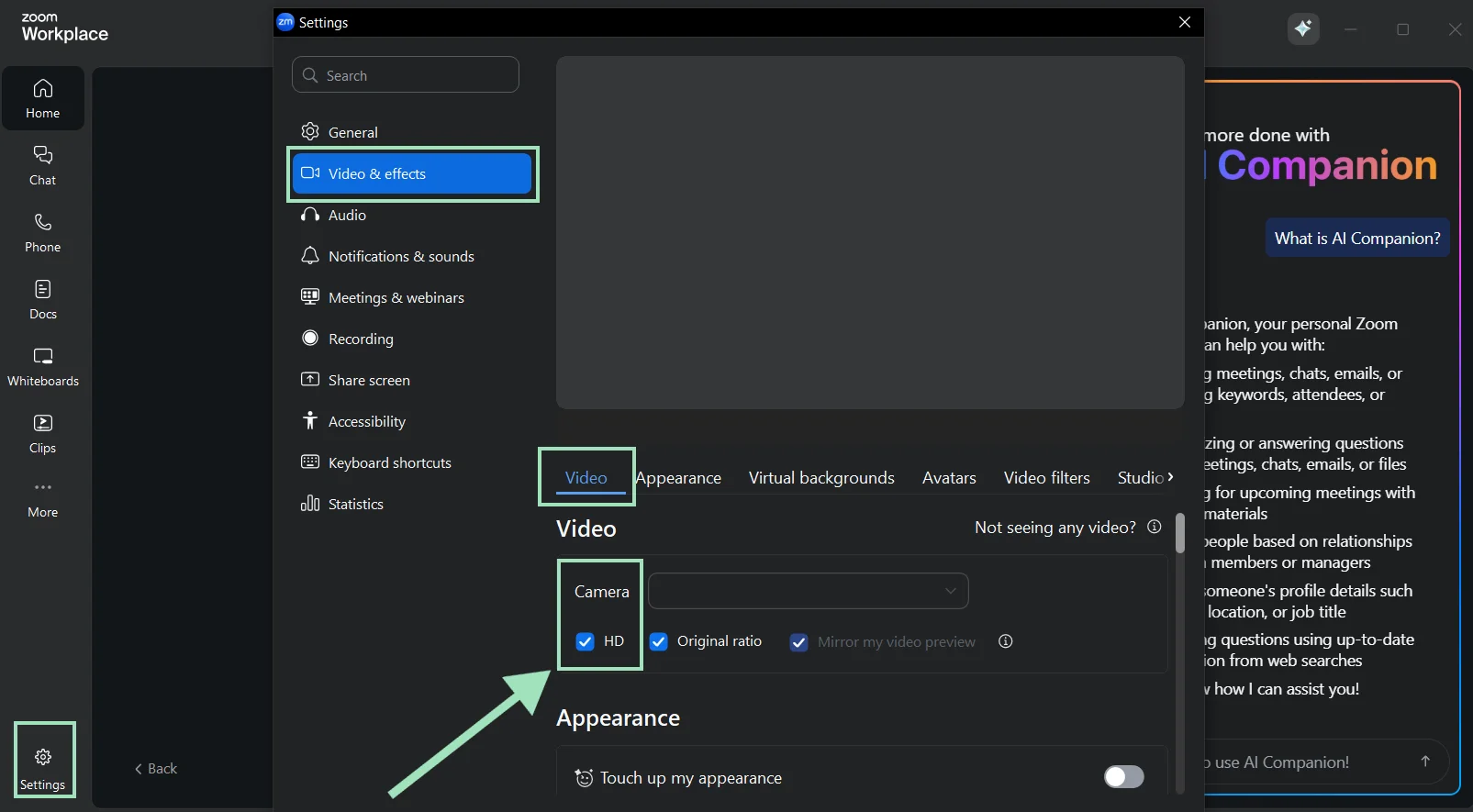The width and height of the screenshot is (1473, 812).
Task: Click the Touch up my appearance face icon
Action: (584, 778)
